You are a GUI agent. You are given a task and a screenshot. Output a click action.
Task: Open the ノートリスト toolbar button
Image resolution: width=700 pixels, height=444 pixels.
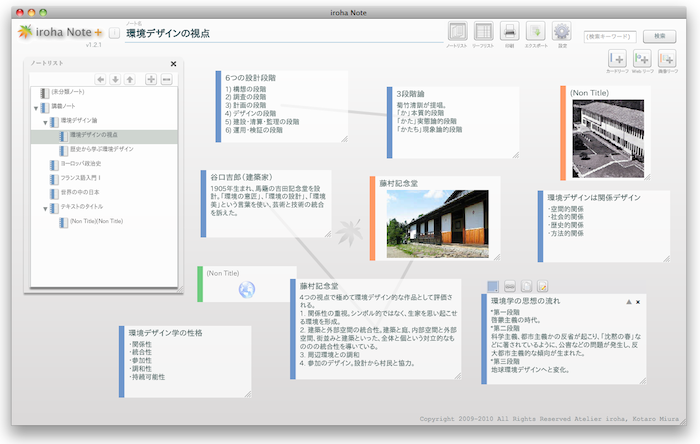click(x=458, y=32)
